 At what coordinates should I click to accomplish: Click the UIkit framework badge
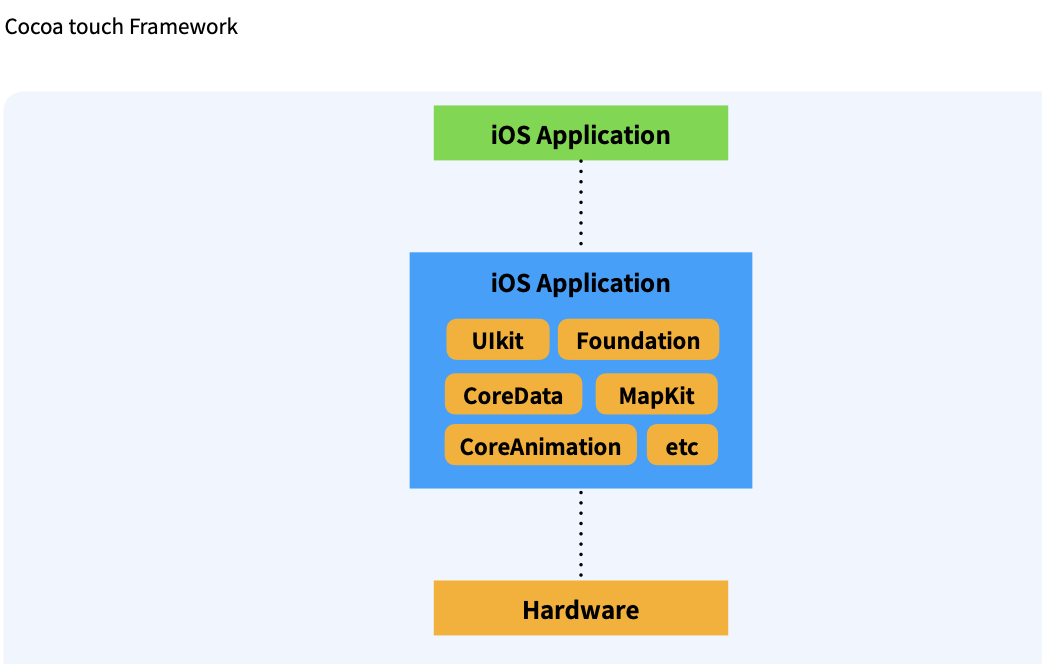pyautogui.click(x=497, y=340)
